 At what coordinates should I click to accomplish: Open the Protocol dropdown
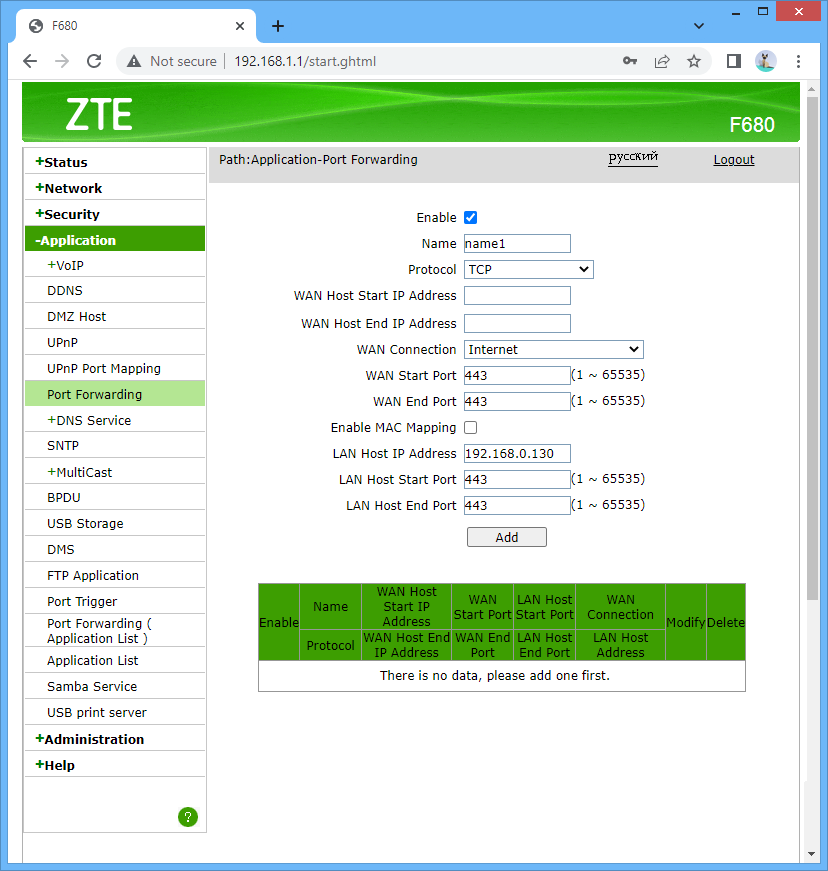tap(529, 269)
